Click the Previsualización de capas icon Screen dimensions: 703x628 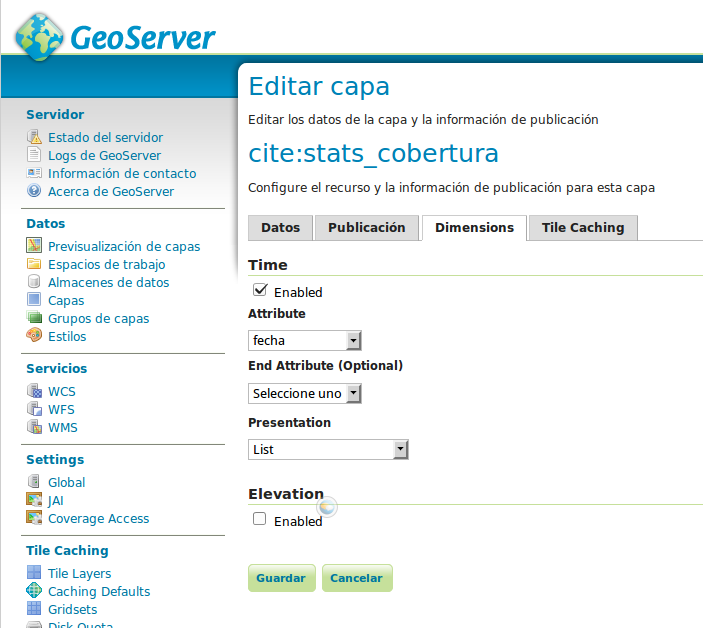coord(34,247)
